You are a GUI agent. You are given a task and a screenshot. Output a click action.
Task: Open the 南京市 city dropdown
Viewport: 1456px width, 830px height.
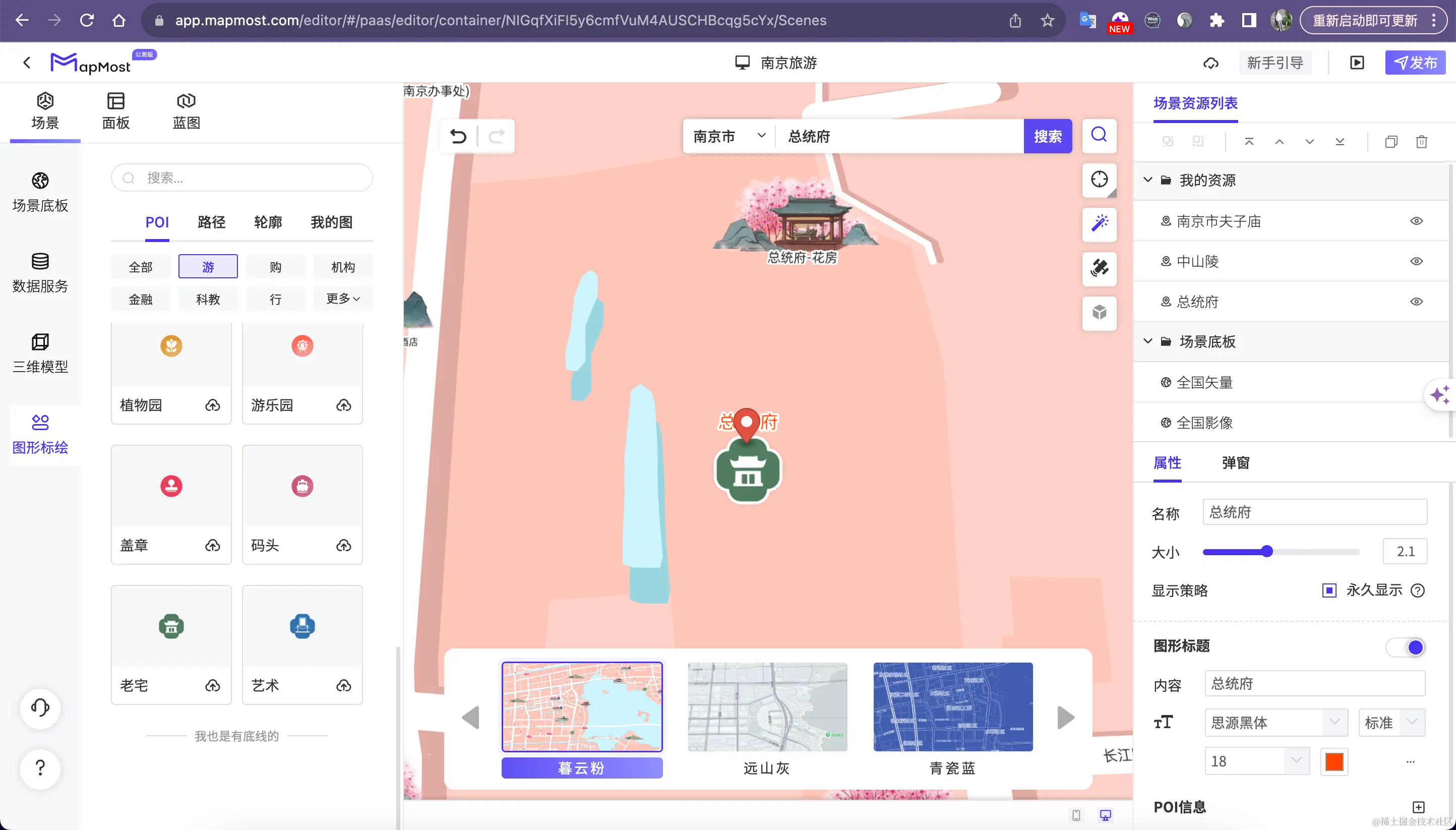[x=729, y=136]
